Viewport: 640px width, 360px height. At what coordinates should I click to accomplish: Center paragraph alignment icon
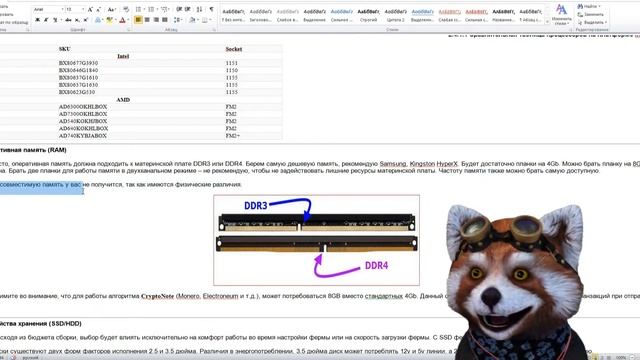[x=147, y=20]
